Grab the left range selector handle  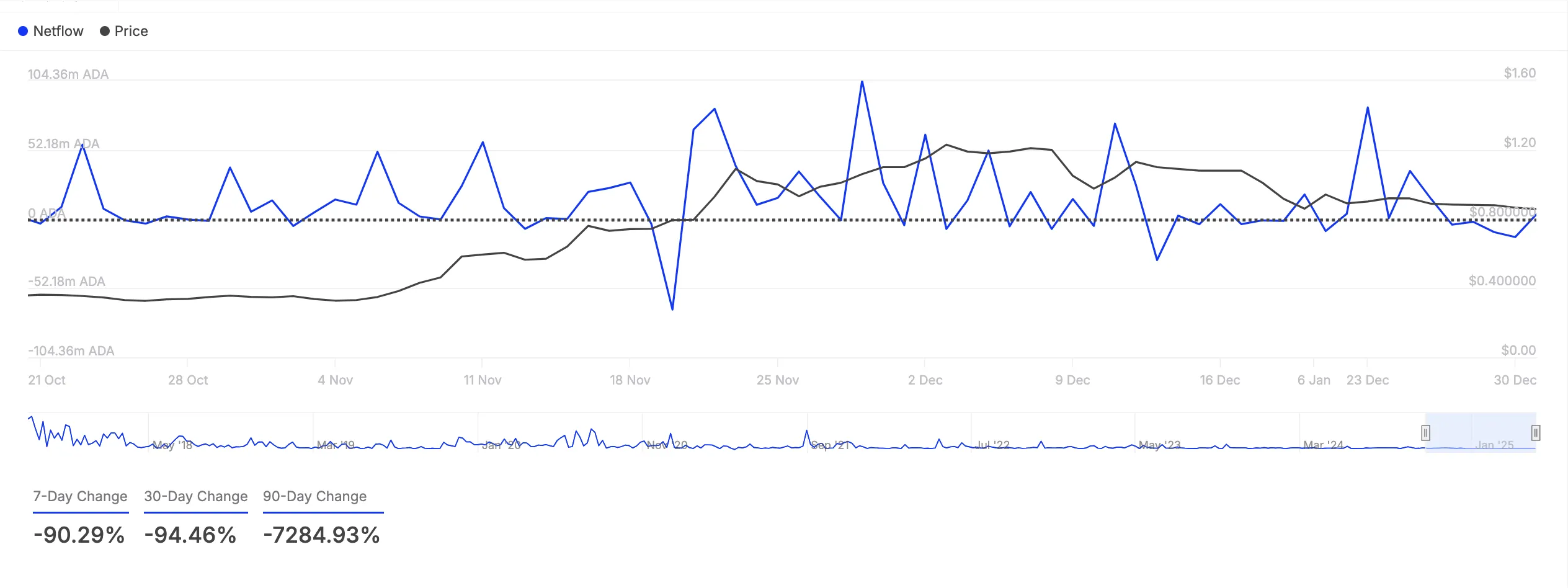tap(1426, 432)
